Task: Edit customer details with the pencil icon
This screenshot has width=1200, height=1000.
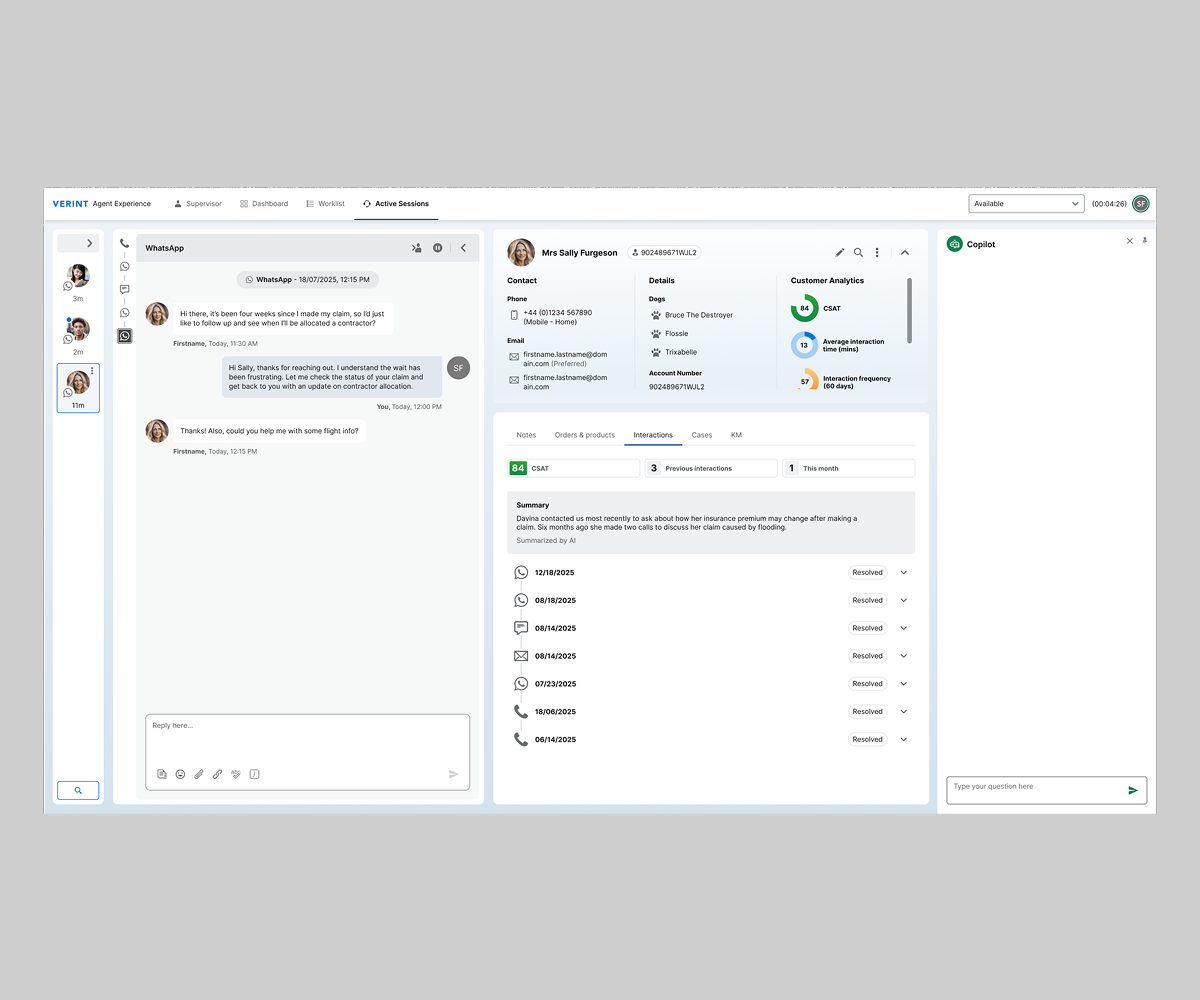Action: (840, 253)
